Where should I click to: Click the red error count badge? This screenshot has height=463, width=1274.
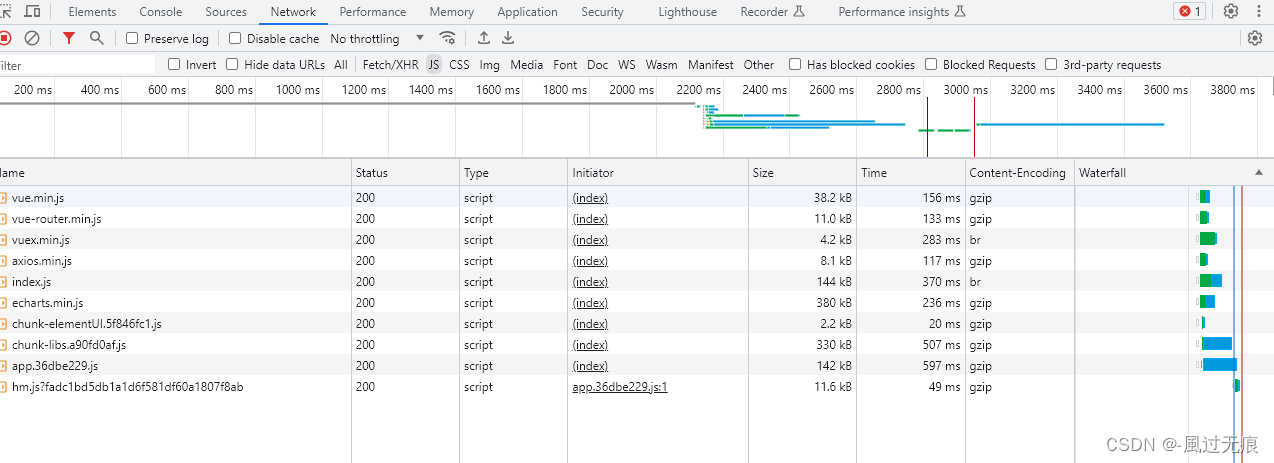pos(1190,12)
